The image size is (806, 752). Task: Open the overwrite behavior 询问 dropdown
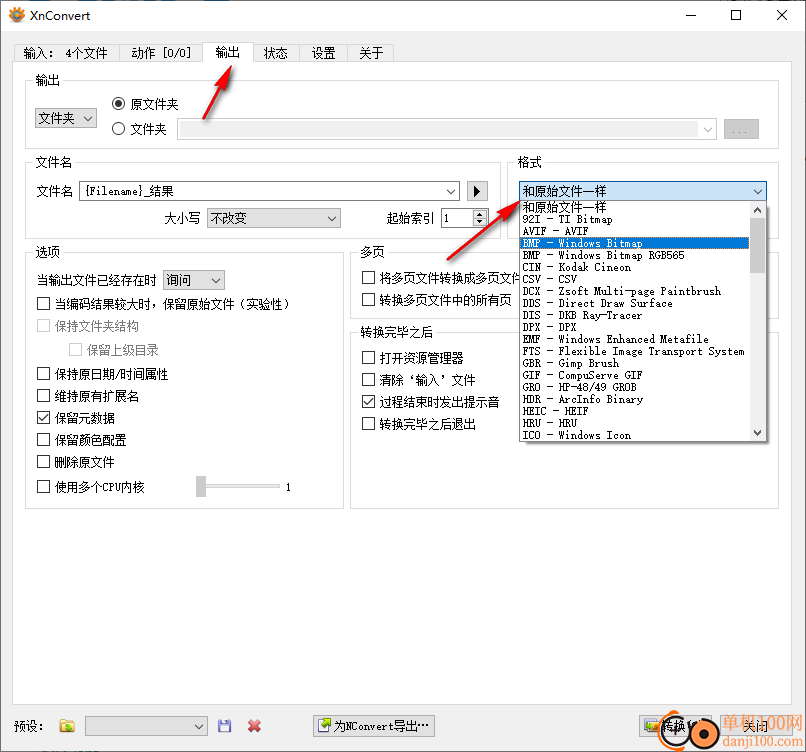tap(194, 280)
